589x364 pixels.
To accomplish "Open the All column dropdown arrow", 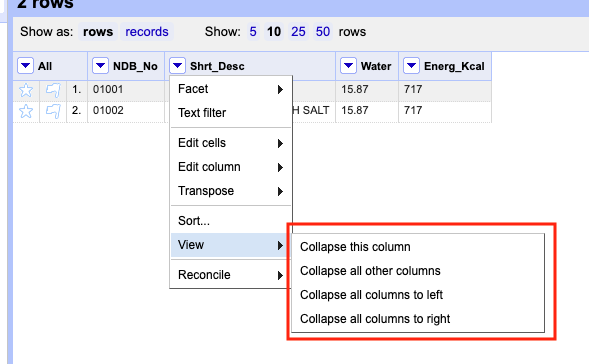I will click(x=26, y=66).
